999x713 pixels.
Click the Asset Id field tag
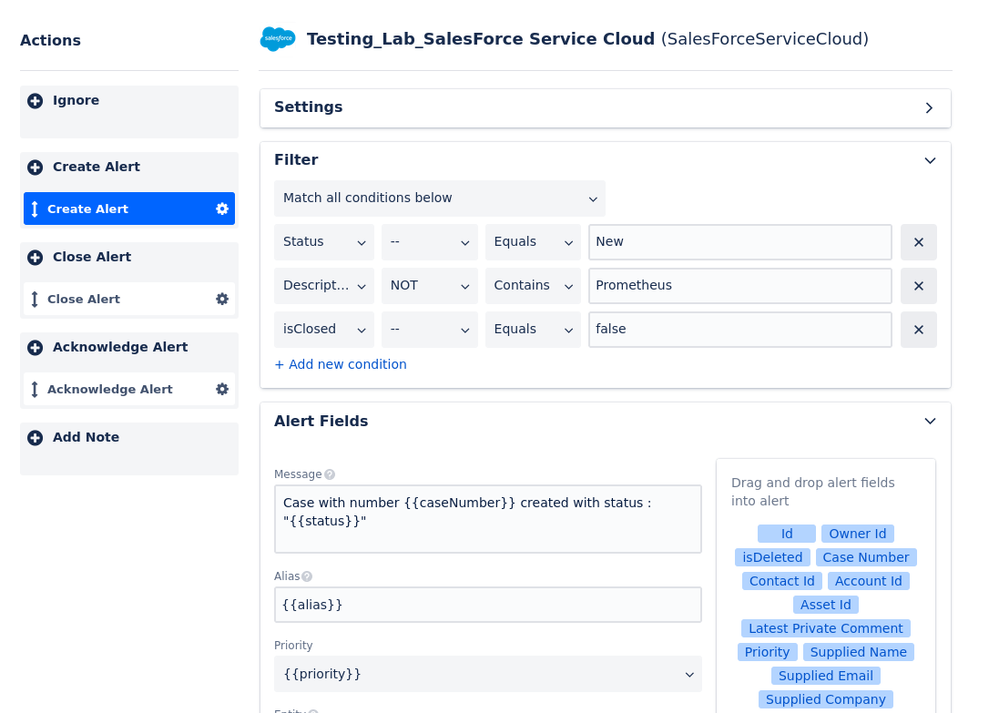(x=826, y=605)
